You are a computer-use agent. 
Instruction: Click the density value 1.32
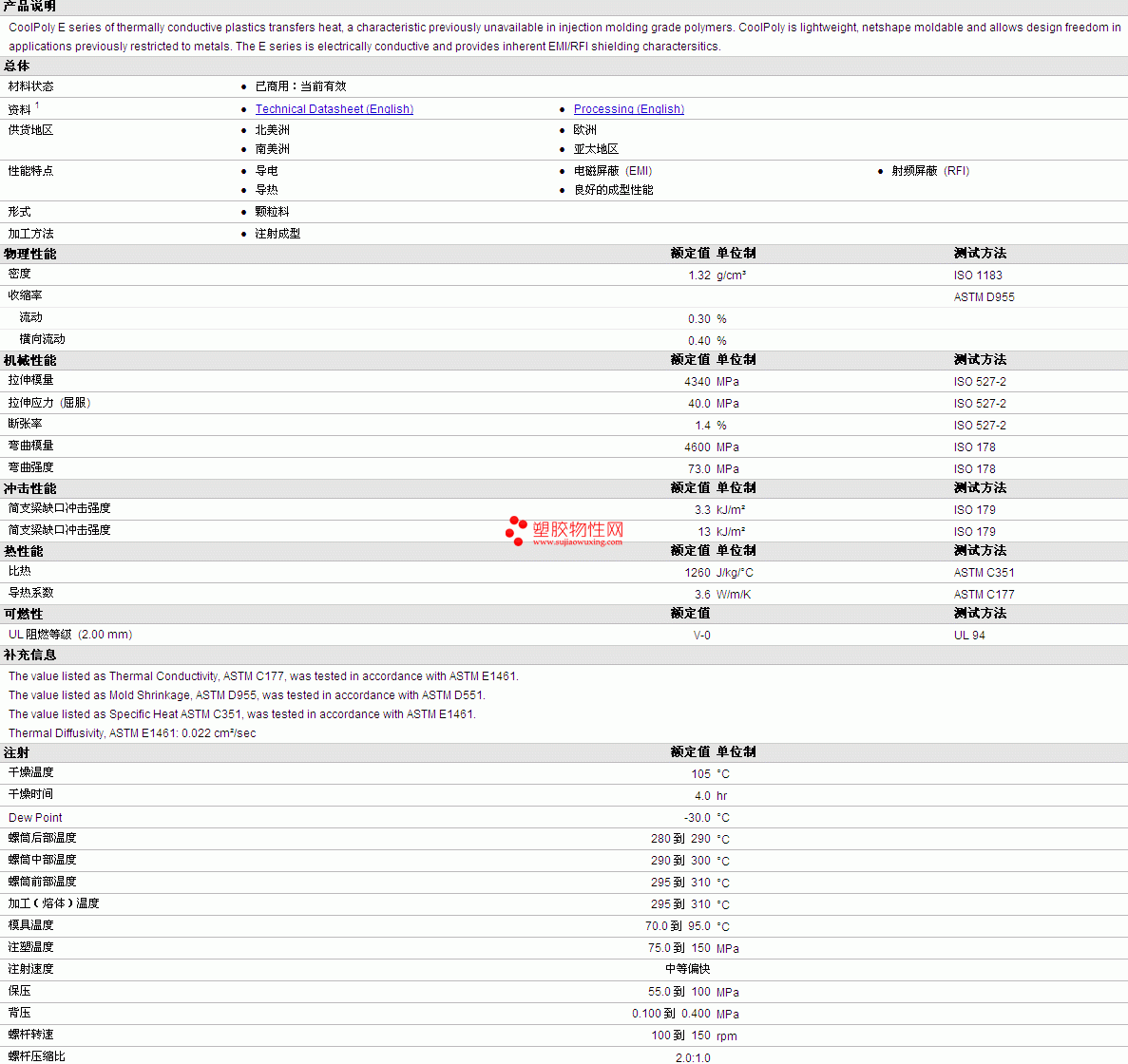(698, 275)
